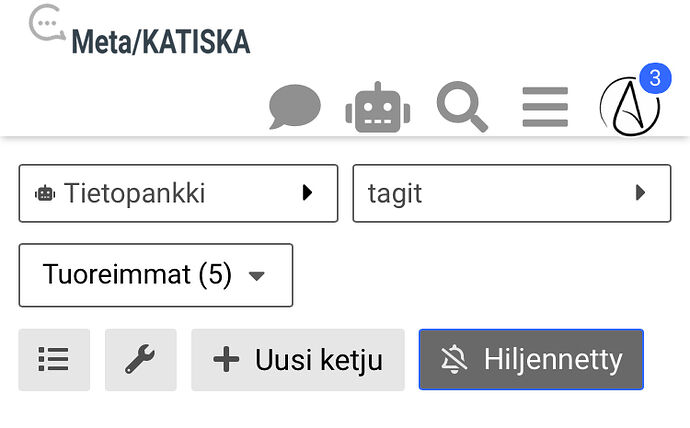Click the site logo speech bubble icon
The height and width of the screenshot is (428, 690).
pos(46,24)
